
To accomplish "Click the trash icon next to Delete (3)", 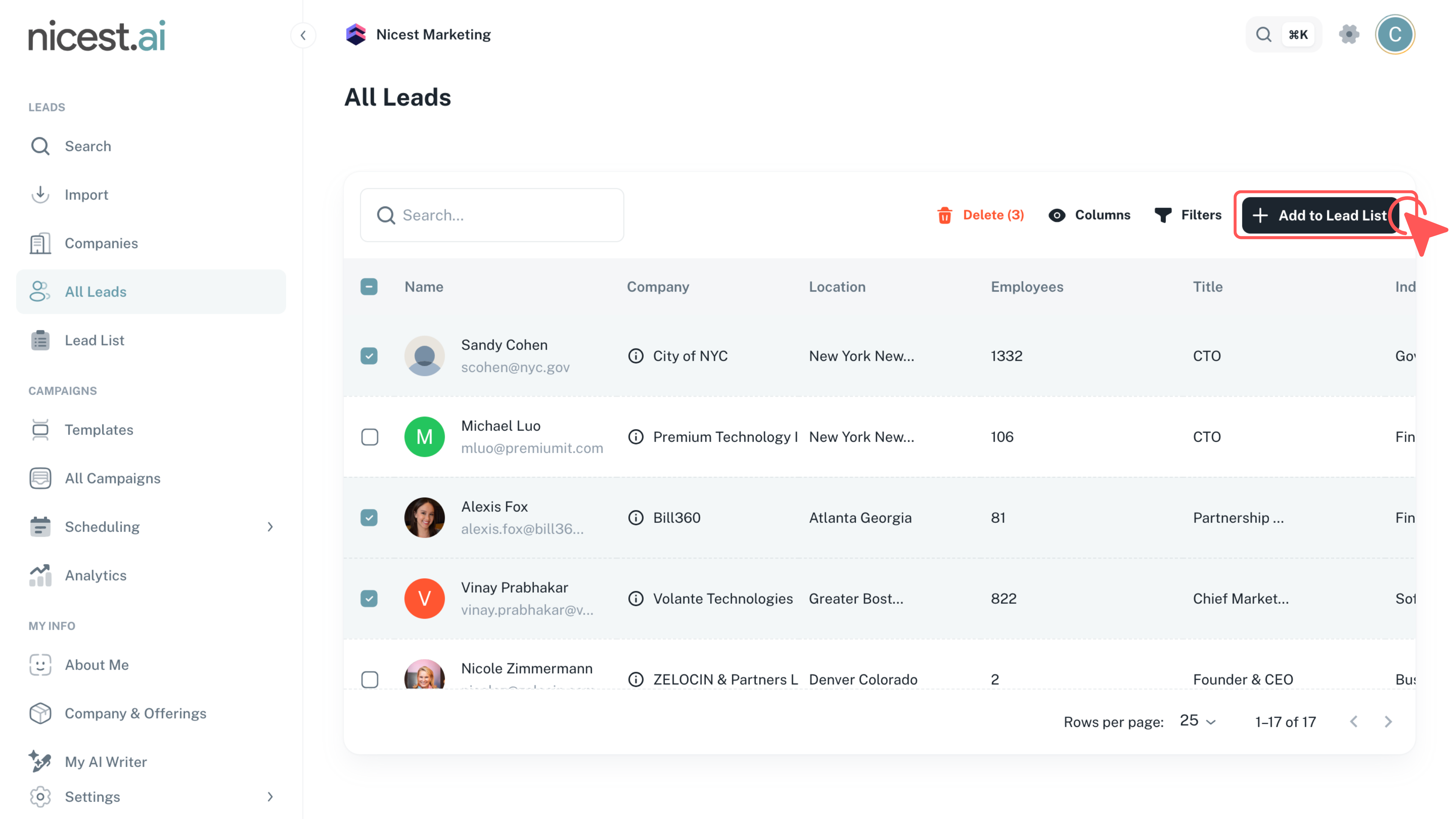I will [x=945, y=215].
